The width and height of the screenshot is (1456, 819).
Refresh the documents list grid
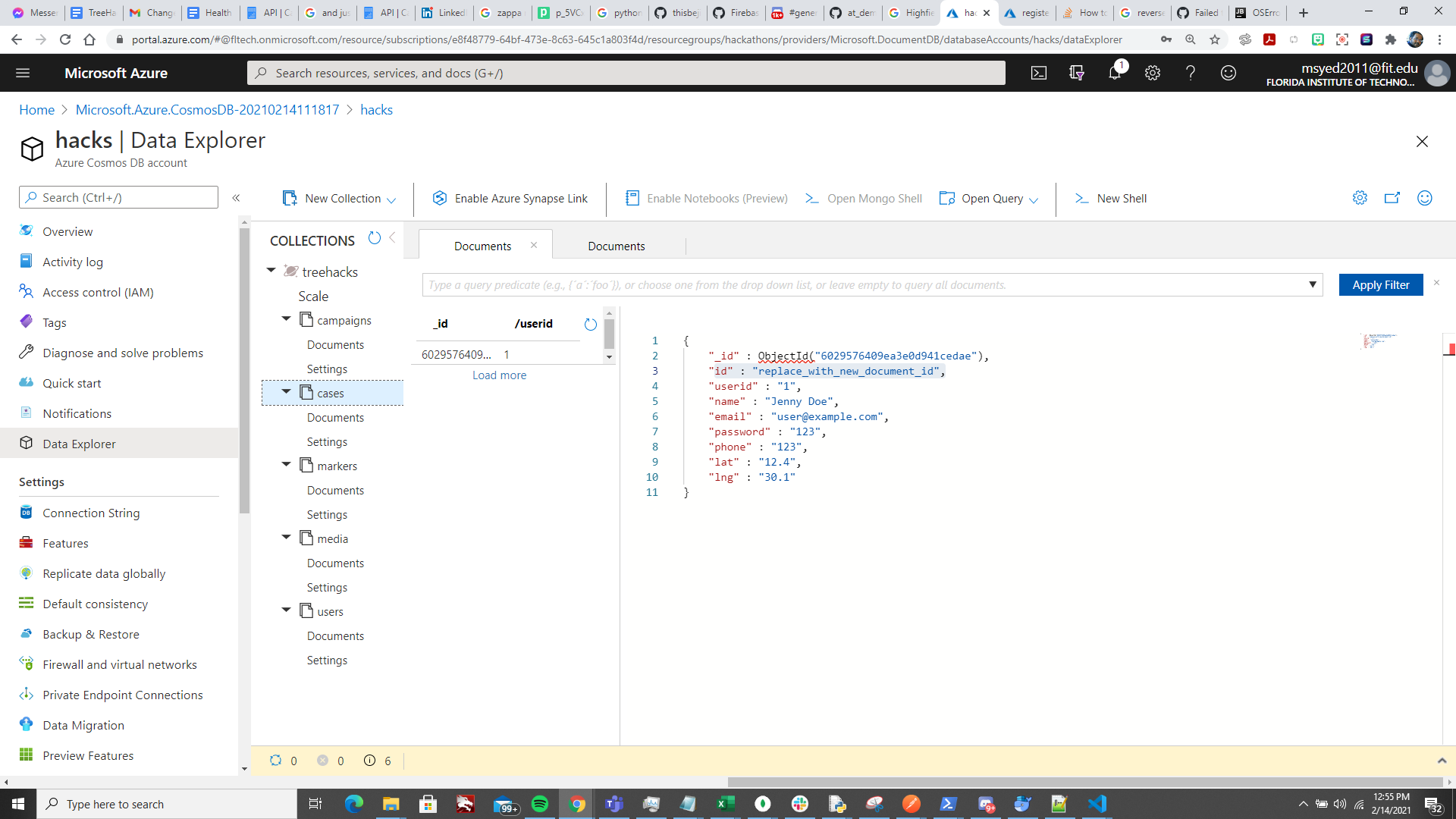591,325
